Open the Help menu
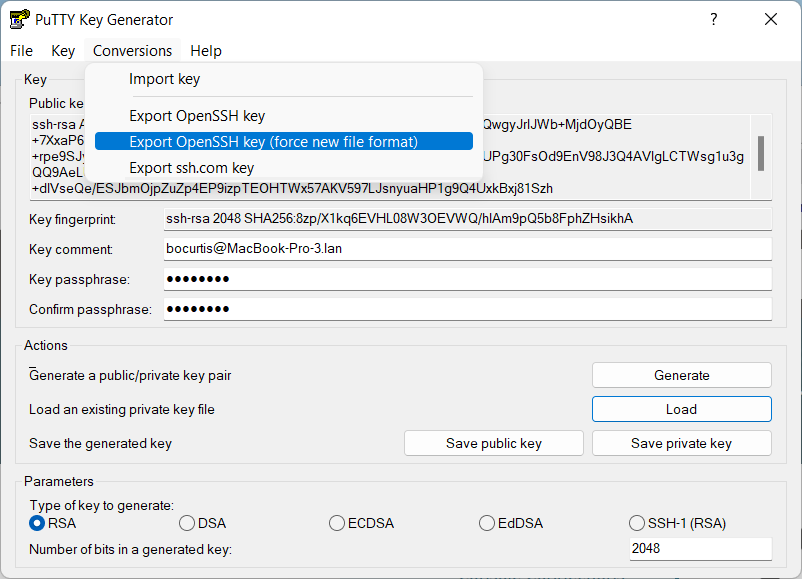 tap(206, 51)
